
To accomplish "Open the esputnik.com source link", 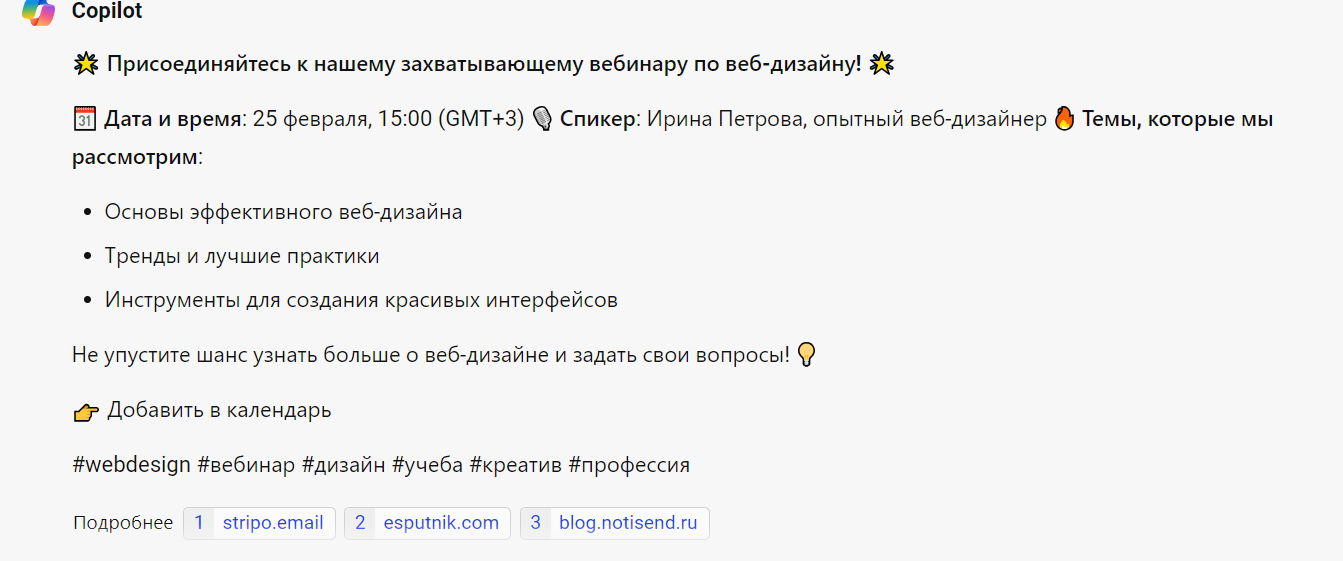I will click(427, 523).
